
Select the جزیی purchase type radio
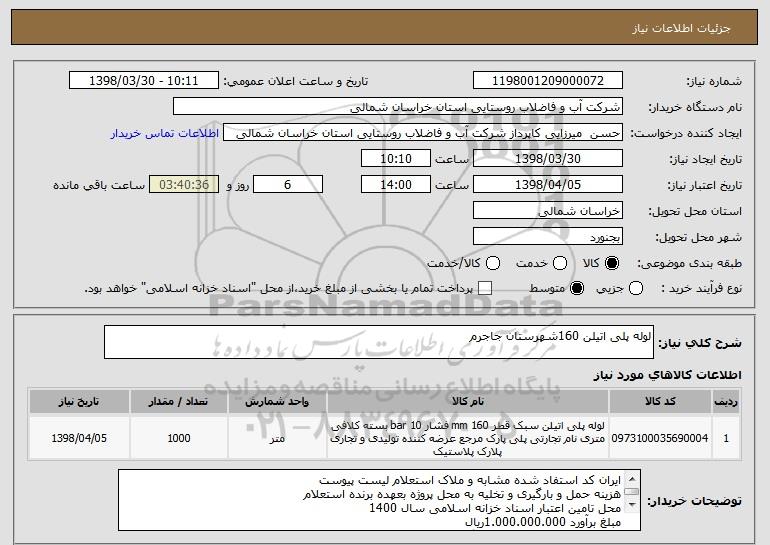click(x=635, y=288)
